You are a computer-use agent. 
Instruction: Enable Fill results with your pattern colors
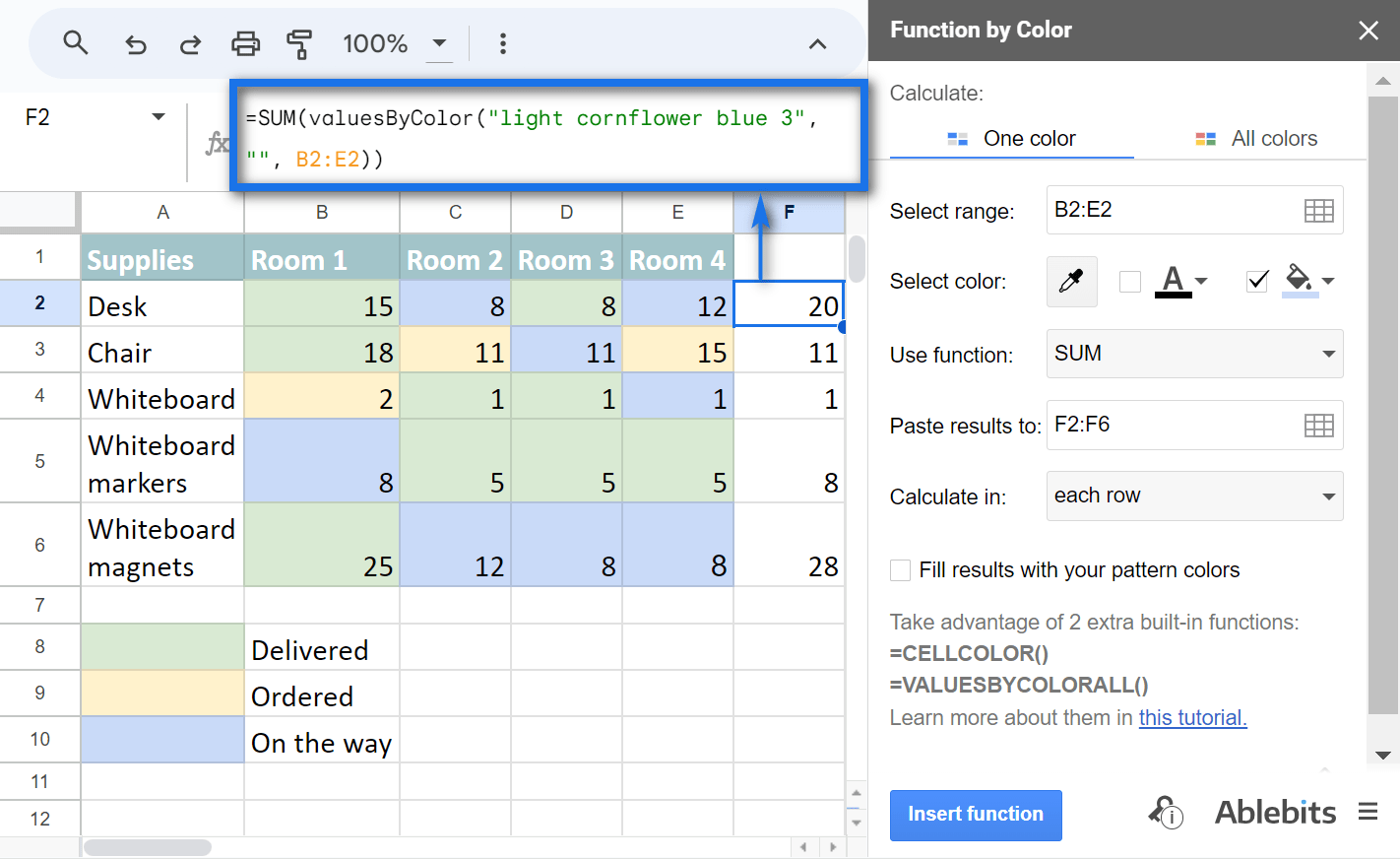900,569
